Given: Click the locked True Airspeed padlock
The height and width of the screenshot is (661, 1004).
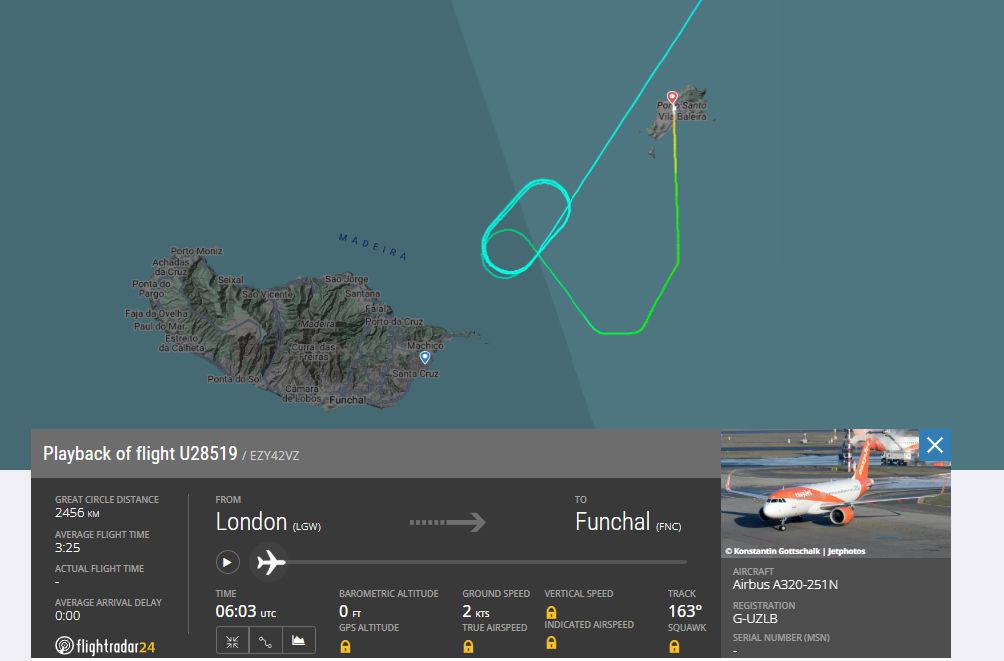Looking at the screenshot, I should pyautogui.click(x=468, y=646).
